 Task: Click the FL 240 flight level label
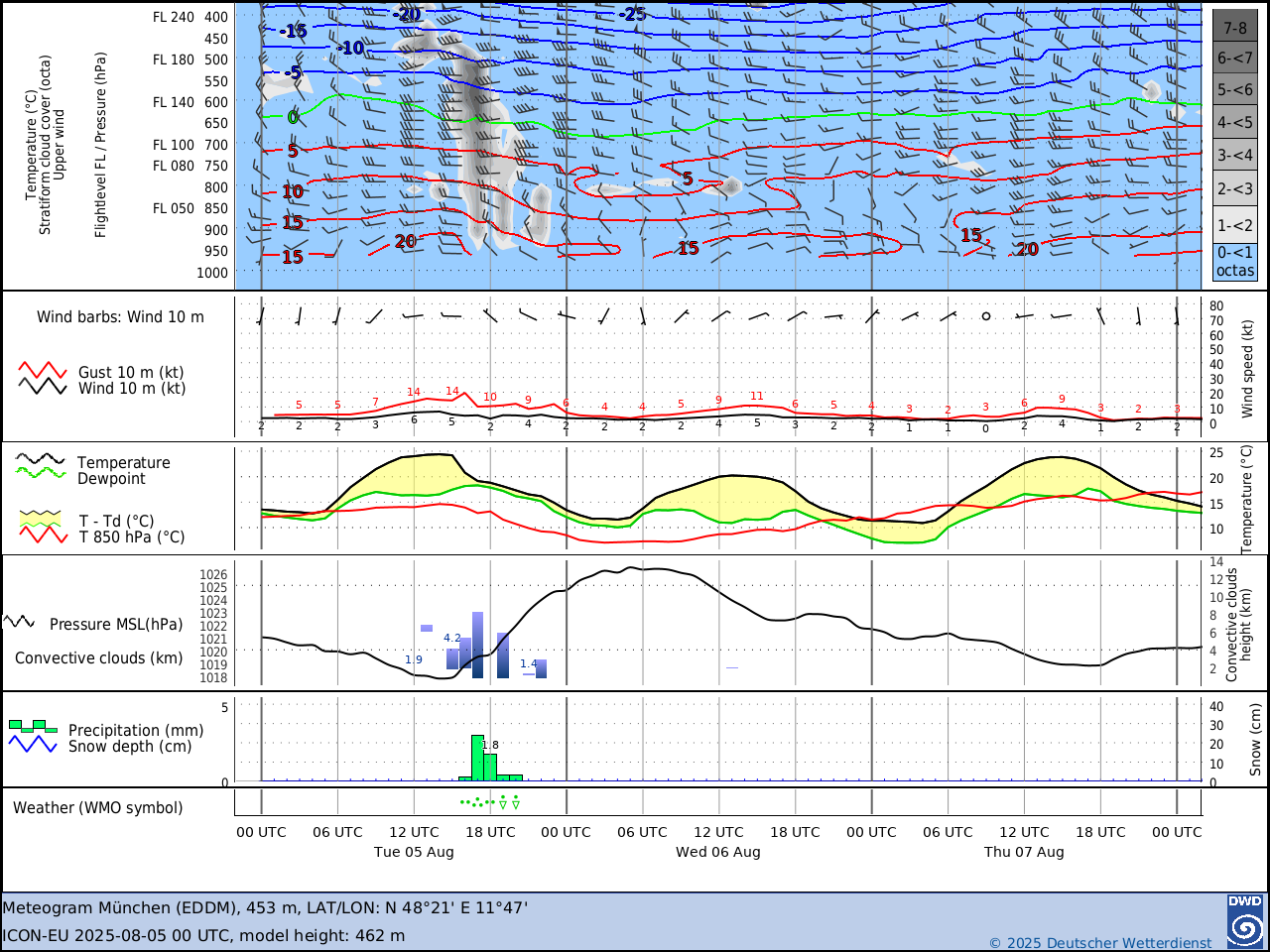pos(174,17)
